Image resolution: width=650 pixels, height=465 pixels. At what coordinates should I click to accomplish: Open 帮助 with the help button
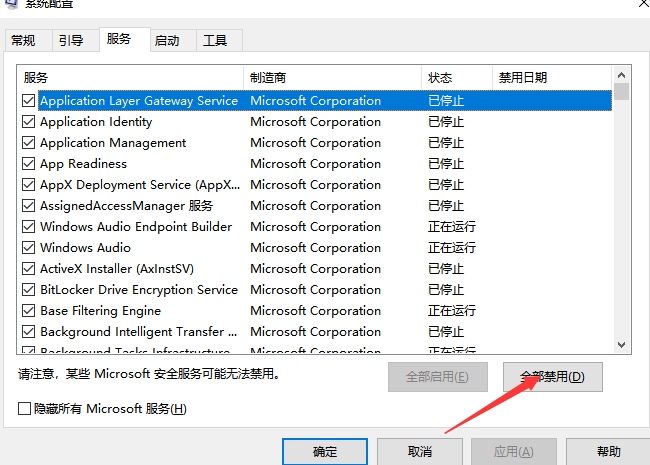coord(607,452)
